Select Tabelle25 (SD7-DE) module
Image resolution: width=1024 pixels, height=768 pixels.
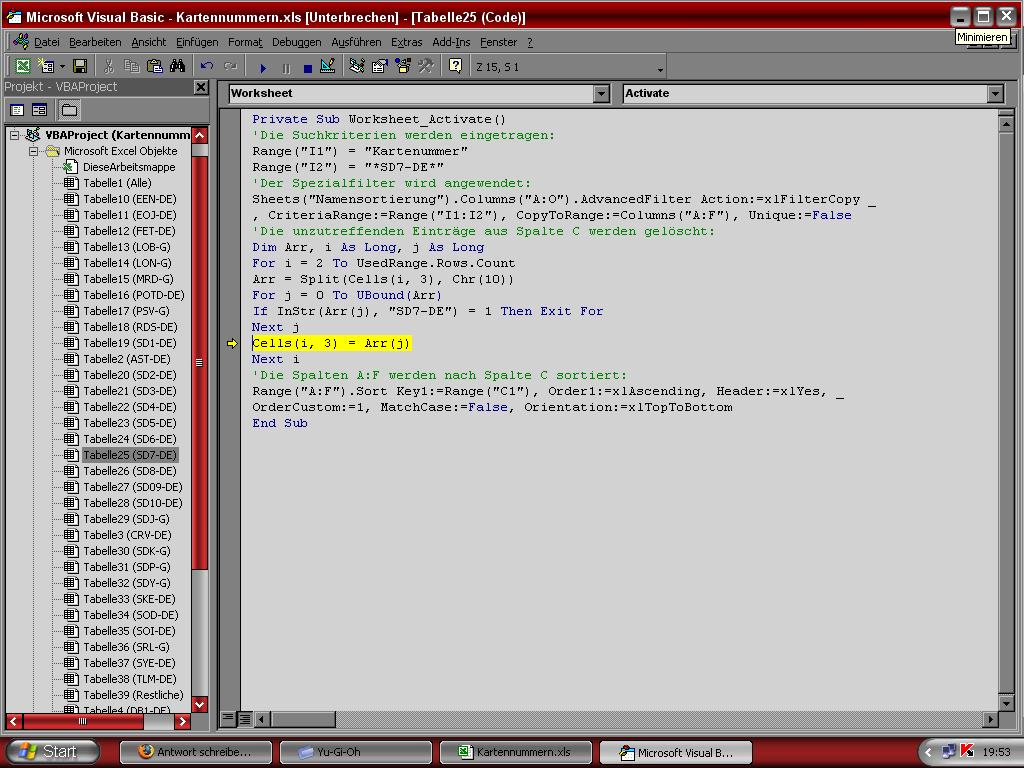coord(130,455)
